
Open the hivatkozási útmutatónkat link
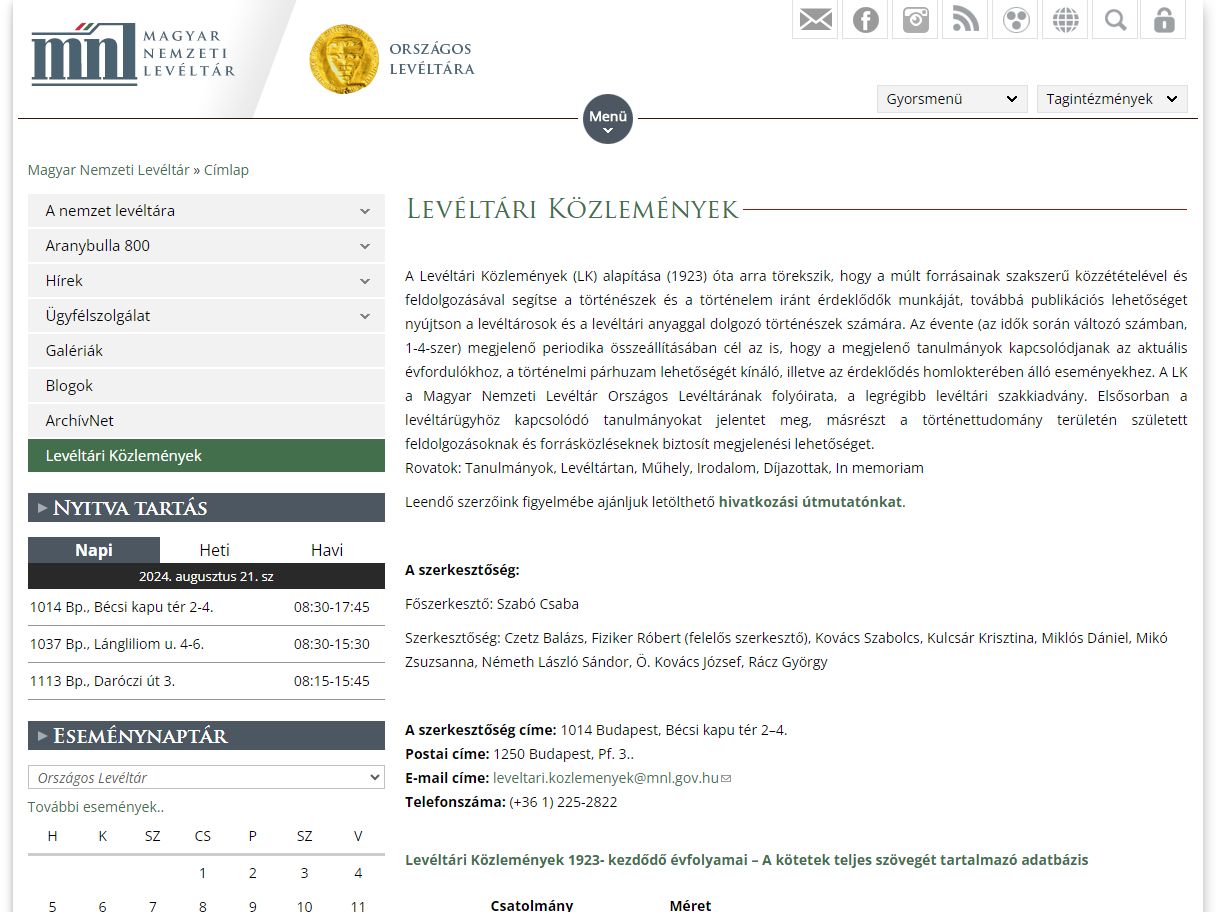point(810,502)
